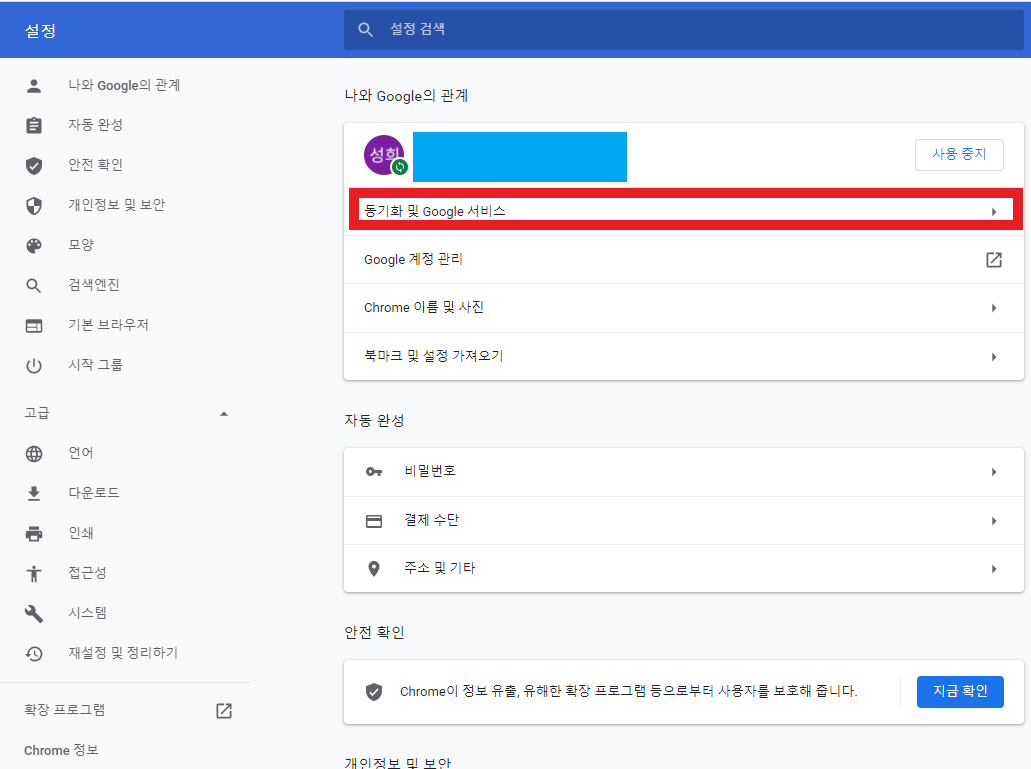Select 모양 in sidebar
This screenshot has width=1031, height=769.
point(81,245)
